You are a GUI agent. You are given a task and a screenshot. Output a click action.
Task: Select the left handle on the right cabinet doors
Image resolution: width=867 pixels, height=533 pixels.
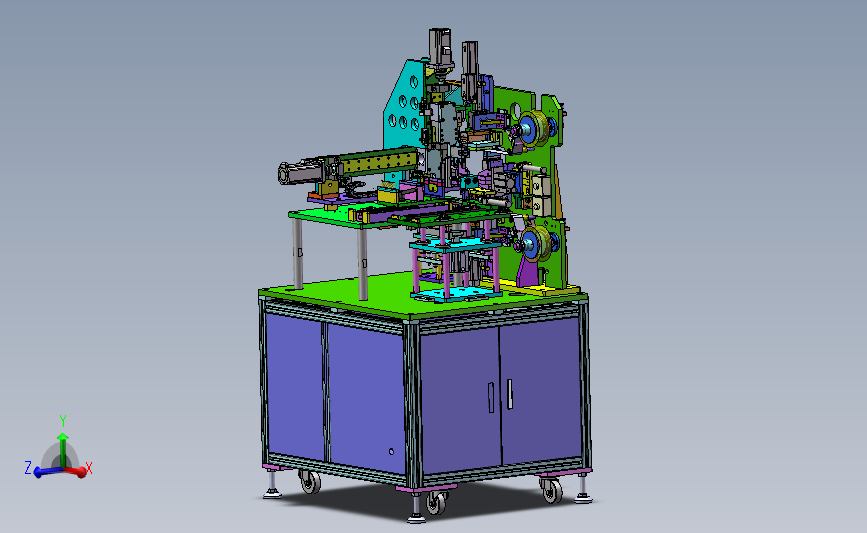click(x=491, y=398)
